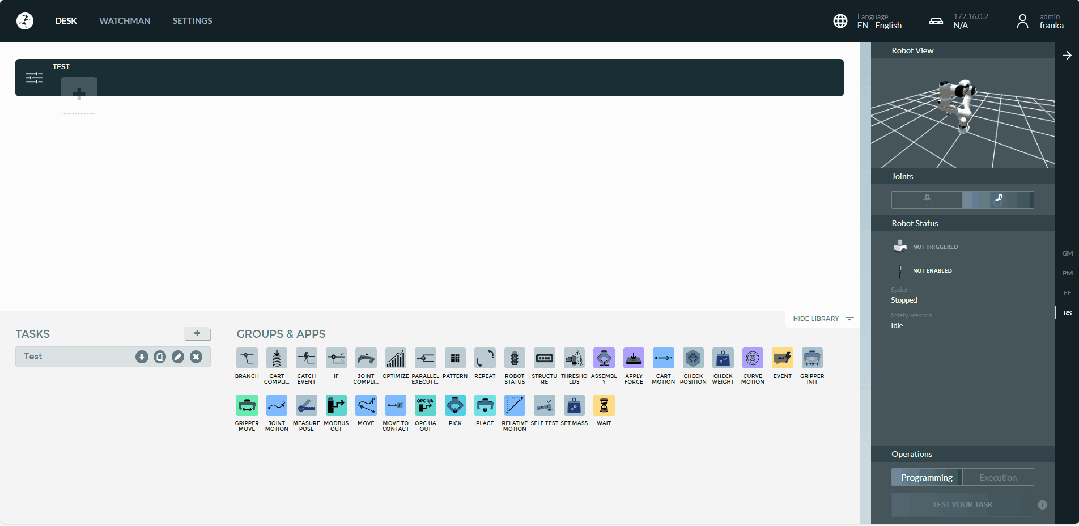The width and height of the screenshot is (1079, 526).
Task: Select the Joint Compliance app icon
Action: (x=365, y=358)
